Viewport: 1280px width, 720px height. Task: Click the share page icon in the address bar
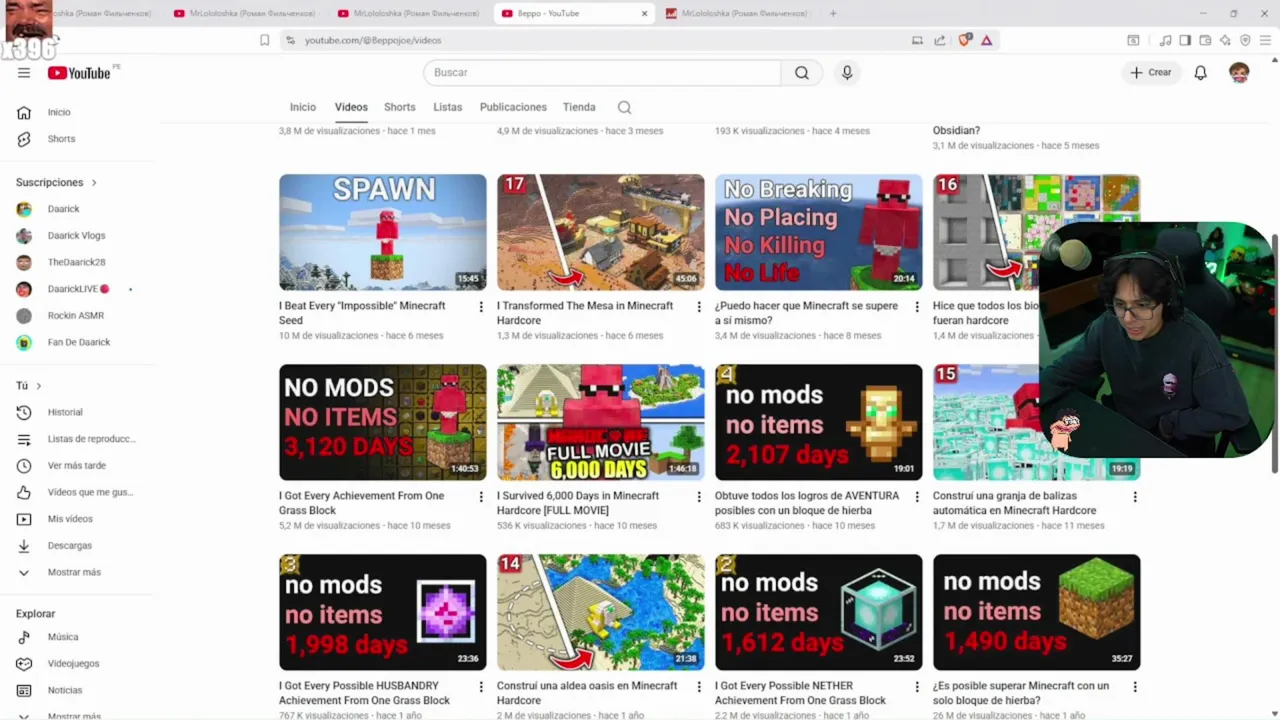point(940,40)
